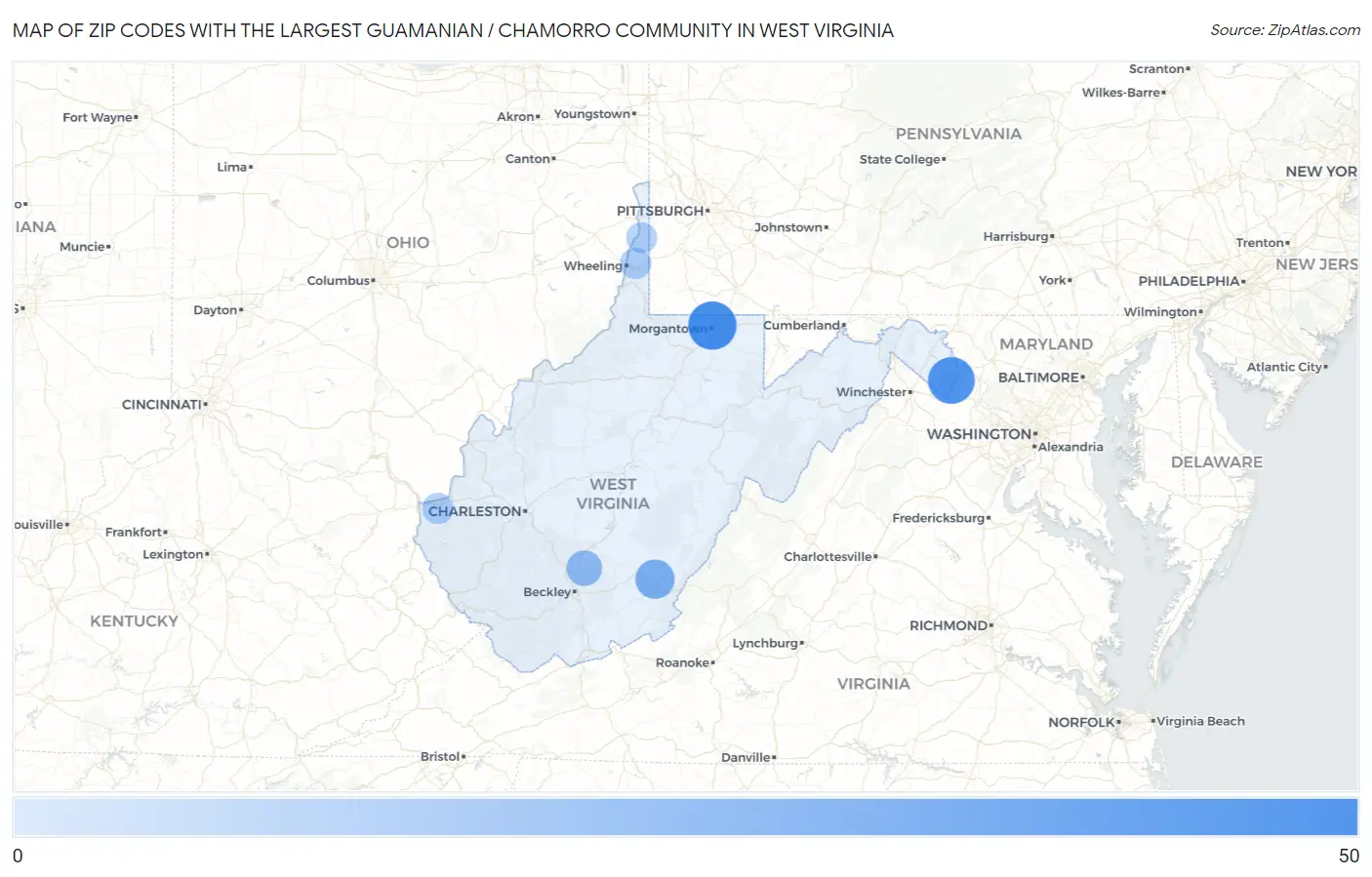Image resolution: width=1372 pixels, height=877 pixels.
Task: Click the legend maximum value 50
Action: (1349, 856)
